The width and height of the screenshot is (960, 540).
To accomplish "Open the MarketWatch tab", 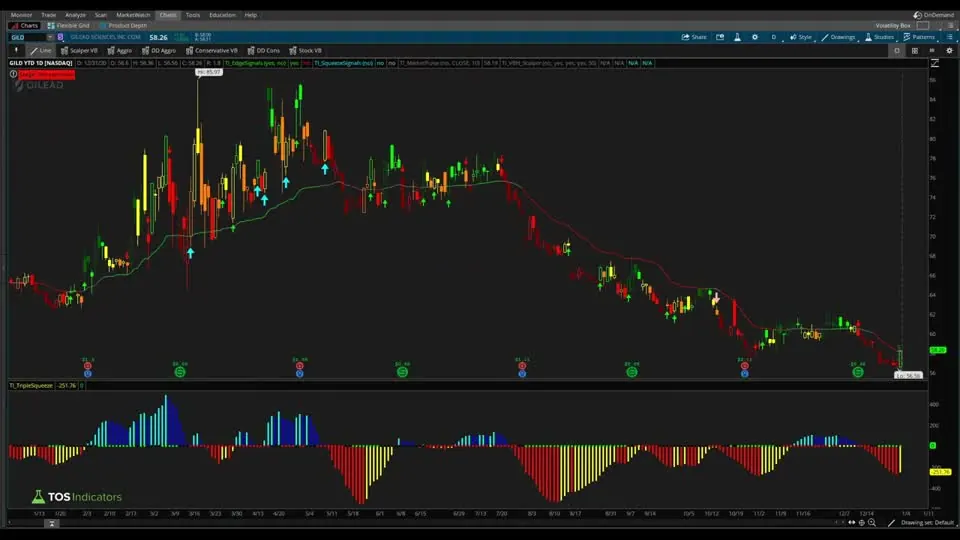I will [133, 15].
